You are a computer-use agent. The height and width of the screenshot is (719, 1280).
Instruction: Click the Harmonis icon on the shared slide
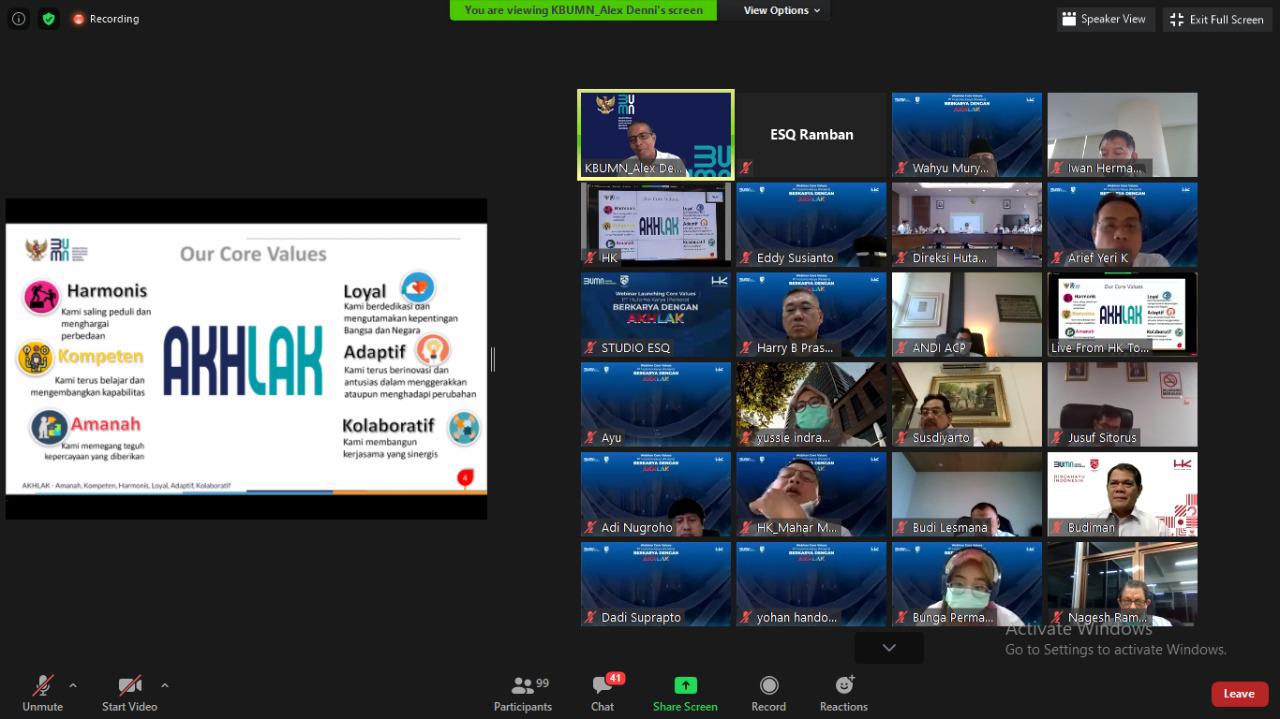click(41, 296)
